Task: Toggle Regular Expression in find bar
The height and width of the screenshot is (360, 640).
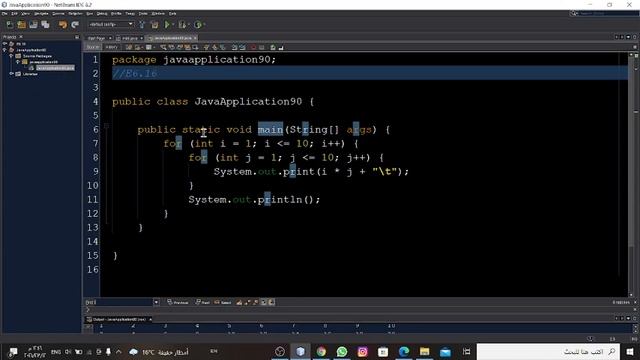Action: coord(256,302)
